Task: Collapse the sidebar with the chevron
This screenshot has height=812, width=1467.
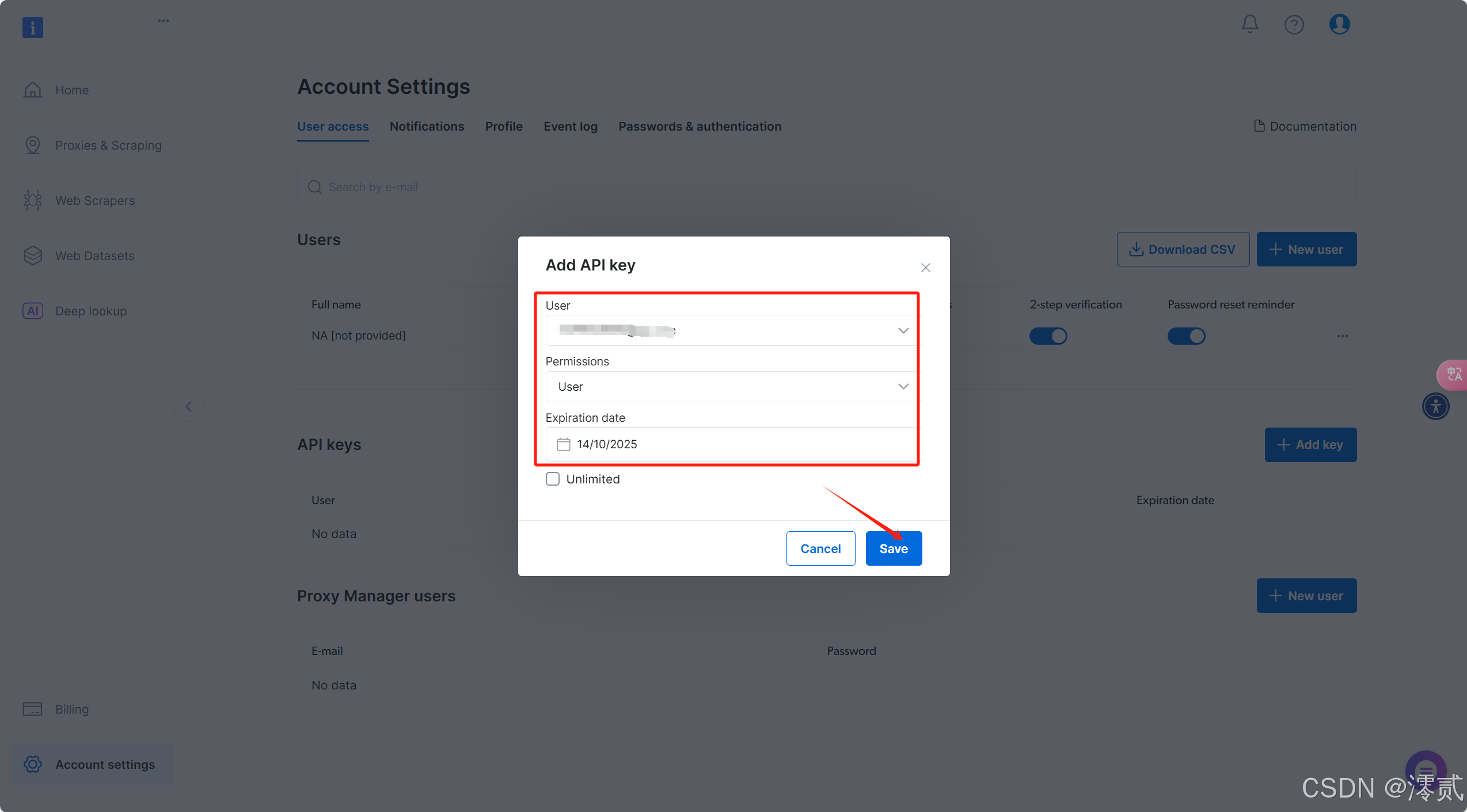Action: click(x=188, y=407)
